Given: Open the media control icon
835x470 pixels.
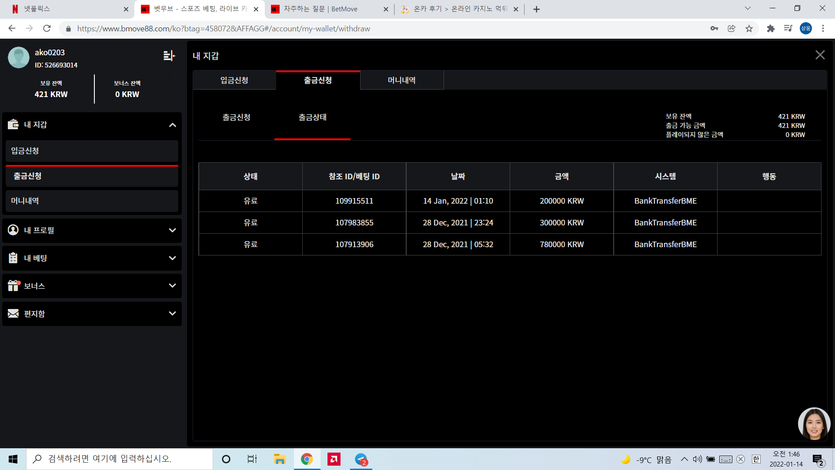Looking at the screenshot, I should pos(788,29).
